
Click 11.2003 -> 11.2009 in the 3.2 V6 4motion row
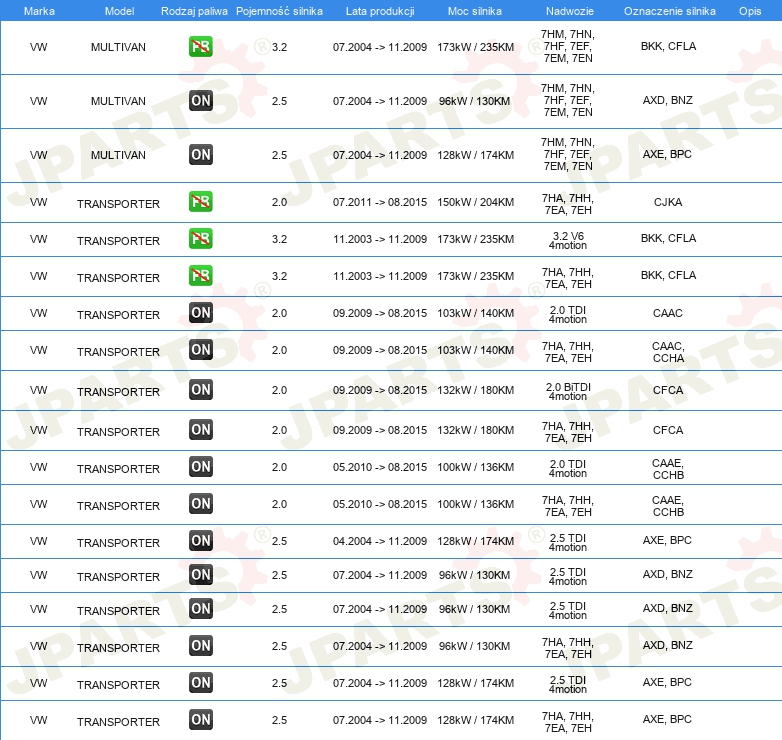(x=380, y=239)
